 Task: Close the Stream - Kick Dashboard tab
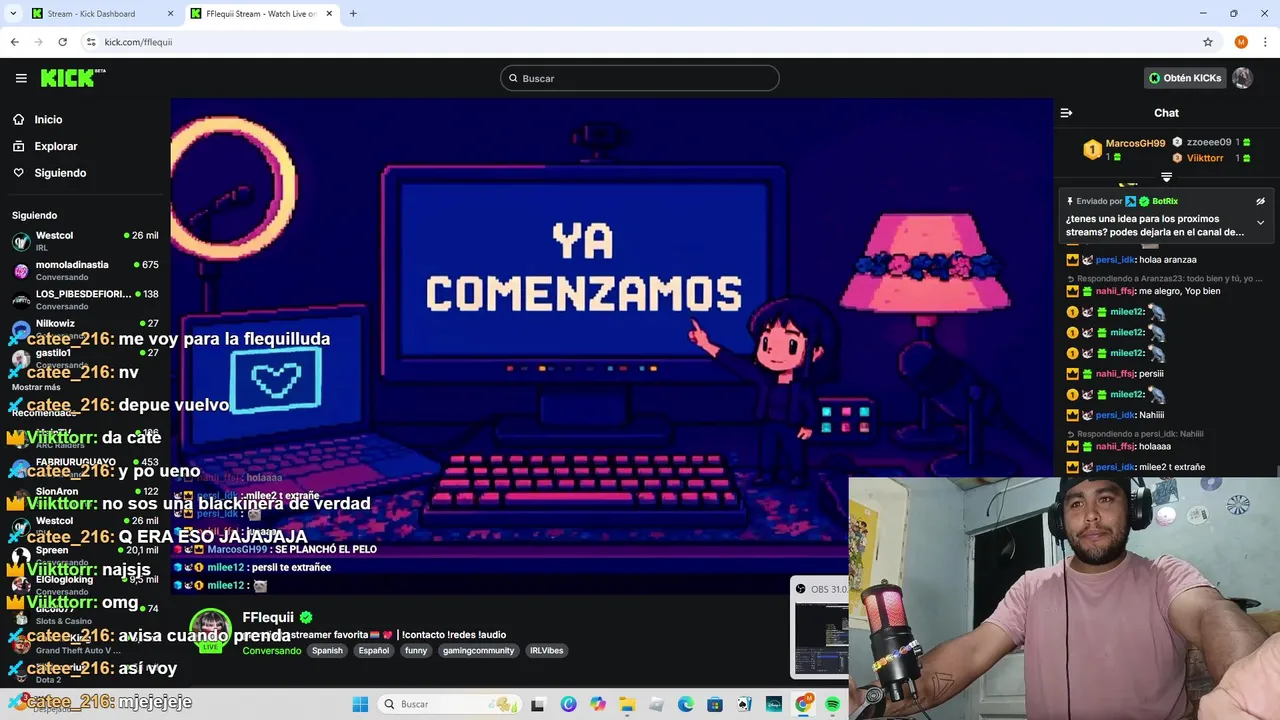click(x=170, y=14)
